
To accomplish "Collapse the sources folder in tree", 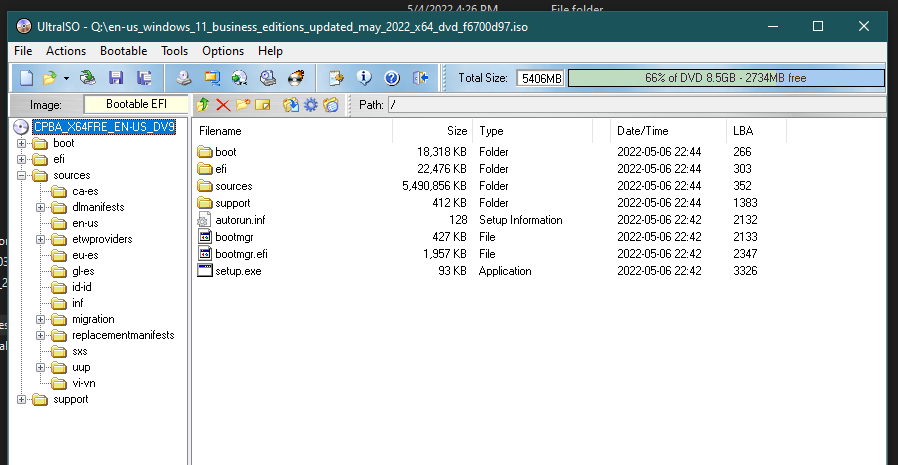I will [x=21, y=175].
